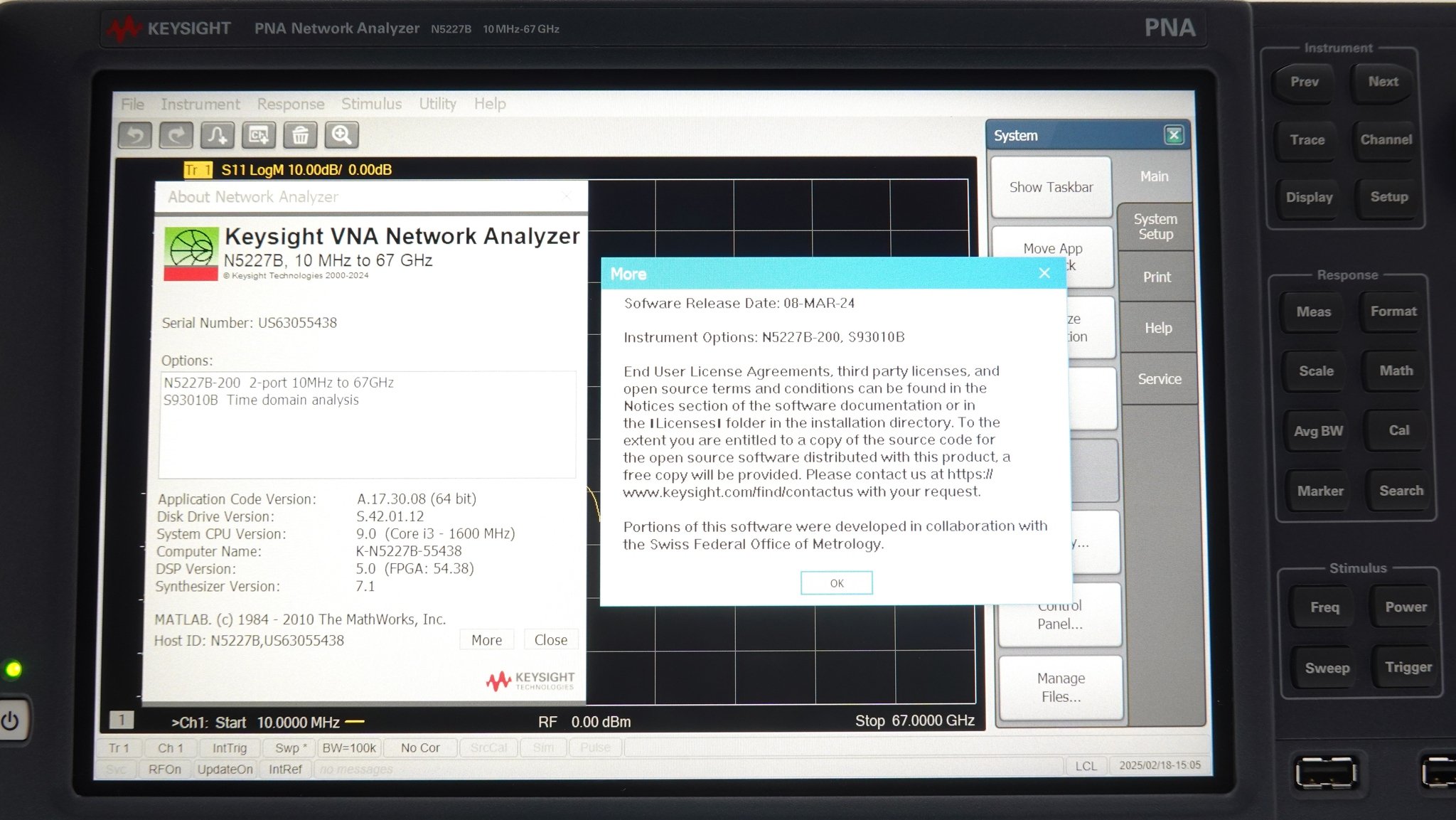Click the trash delete toolbar icon

300,135
